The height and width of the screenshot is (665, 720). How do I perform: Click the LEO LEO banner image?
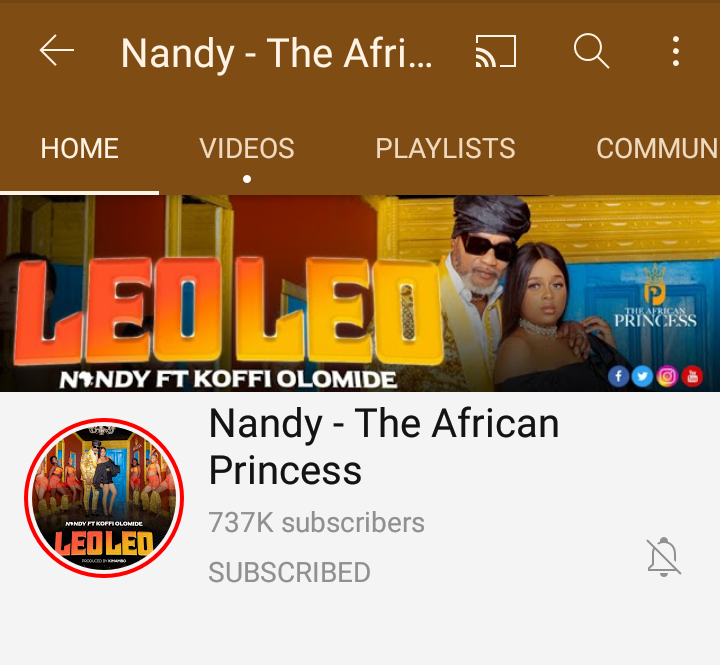tap(360, 293)
